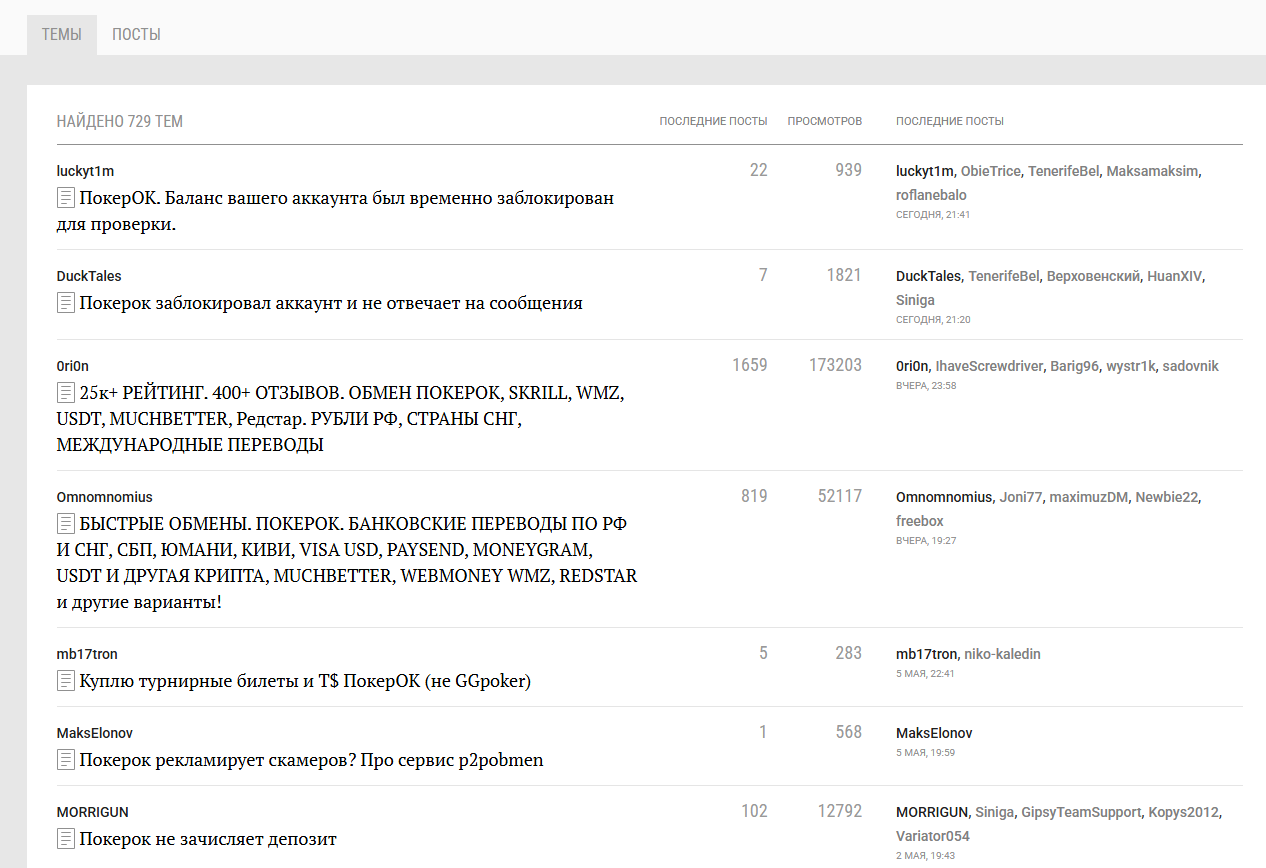Viewport: 1266px width, 868px height.
Task: Click 'СЕГОДНЯ, 21:20' timestamp
Action: (933, 320)
